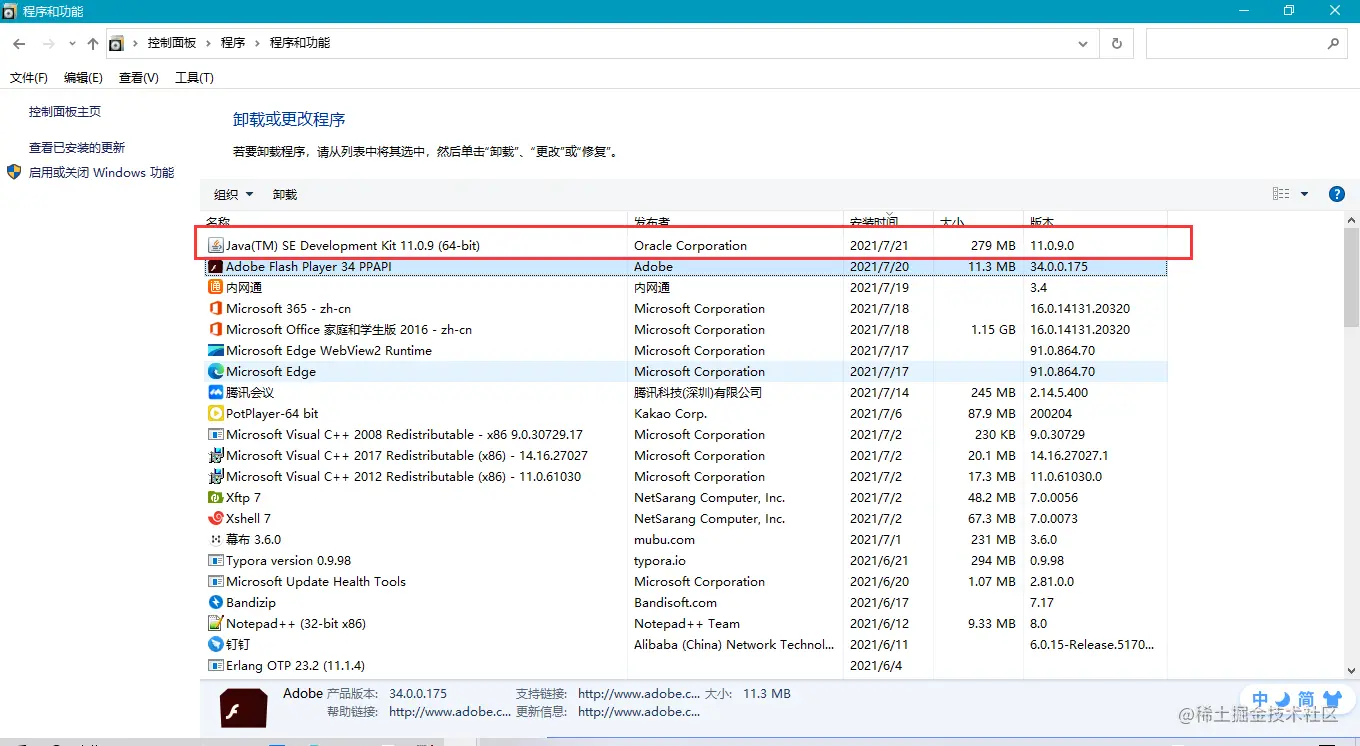Click the 内网通 program icon

pos(215,288)
